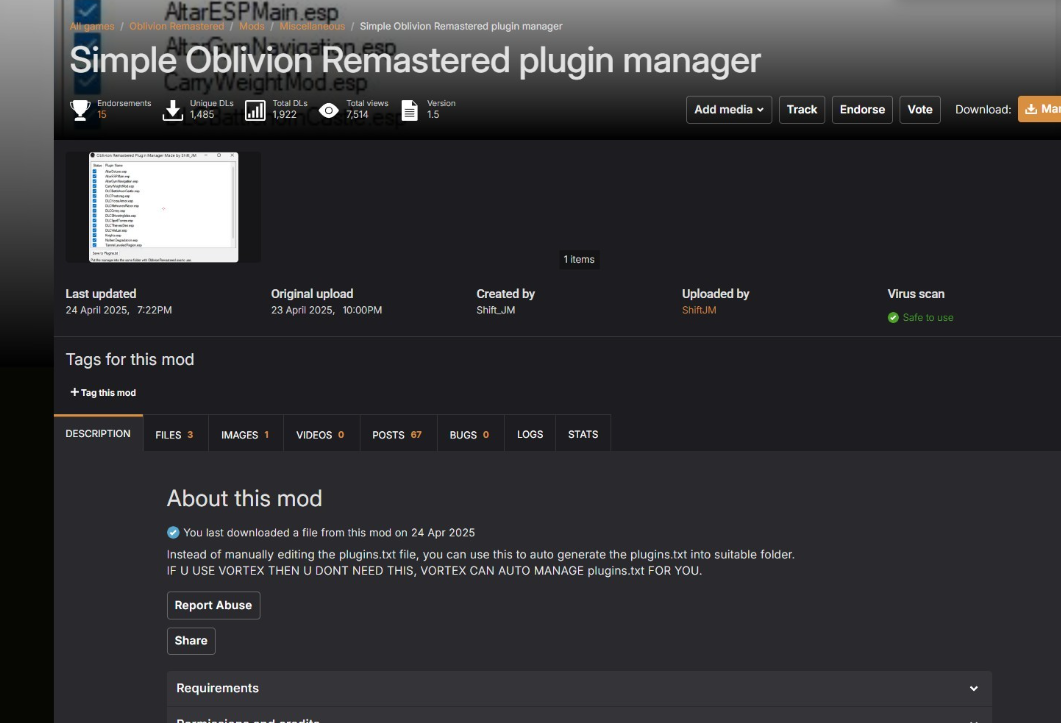The width and height of the screenshot is (1061, 723).
Task: Click the Total DLs bar chart icon
Action: (x=255, y=110)
